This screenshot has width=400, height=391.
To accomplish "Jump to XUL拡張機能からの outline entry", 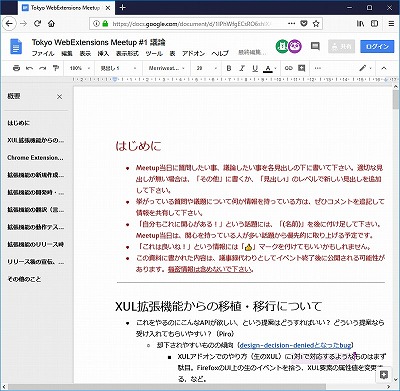I will click(36, 140).
